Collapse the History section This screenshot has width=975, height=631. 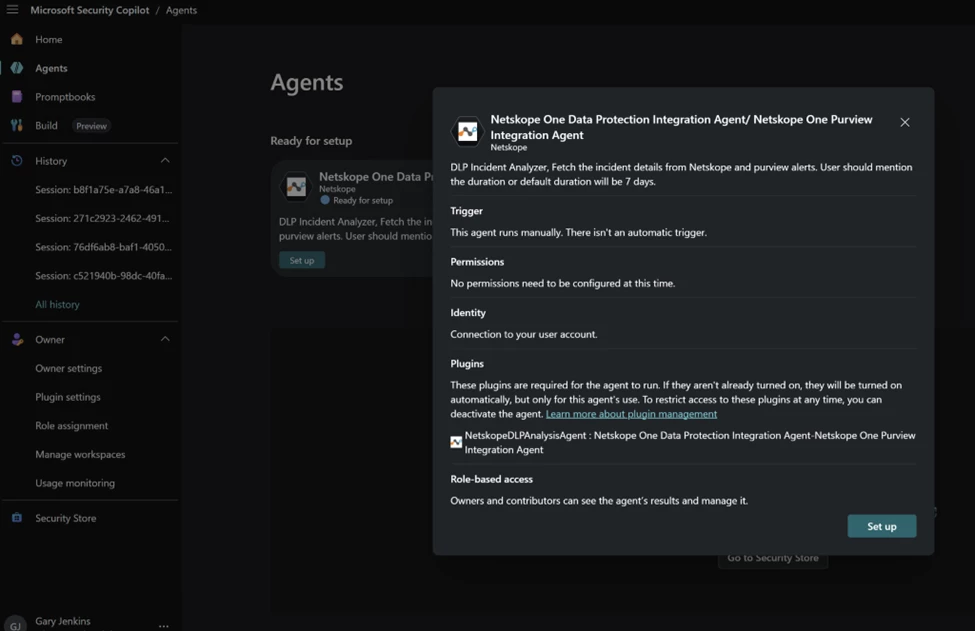(x=165, y=160)
